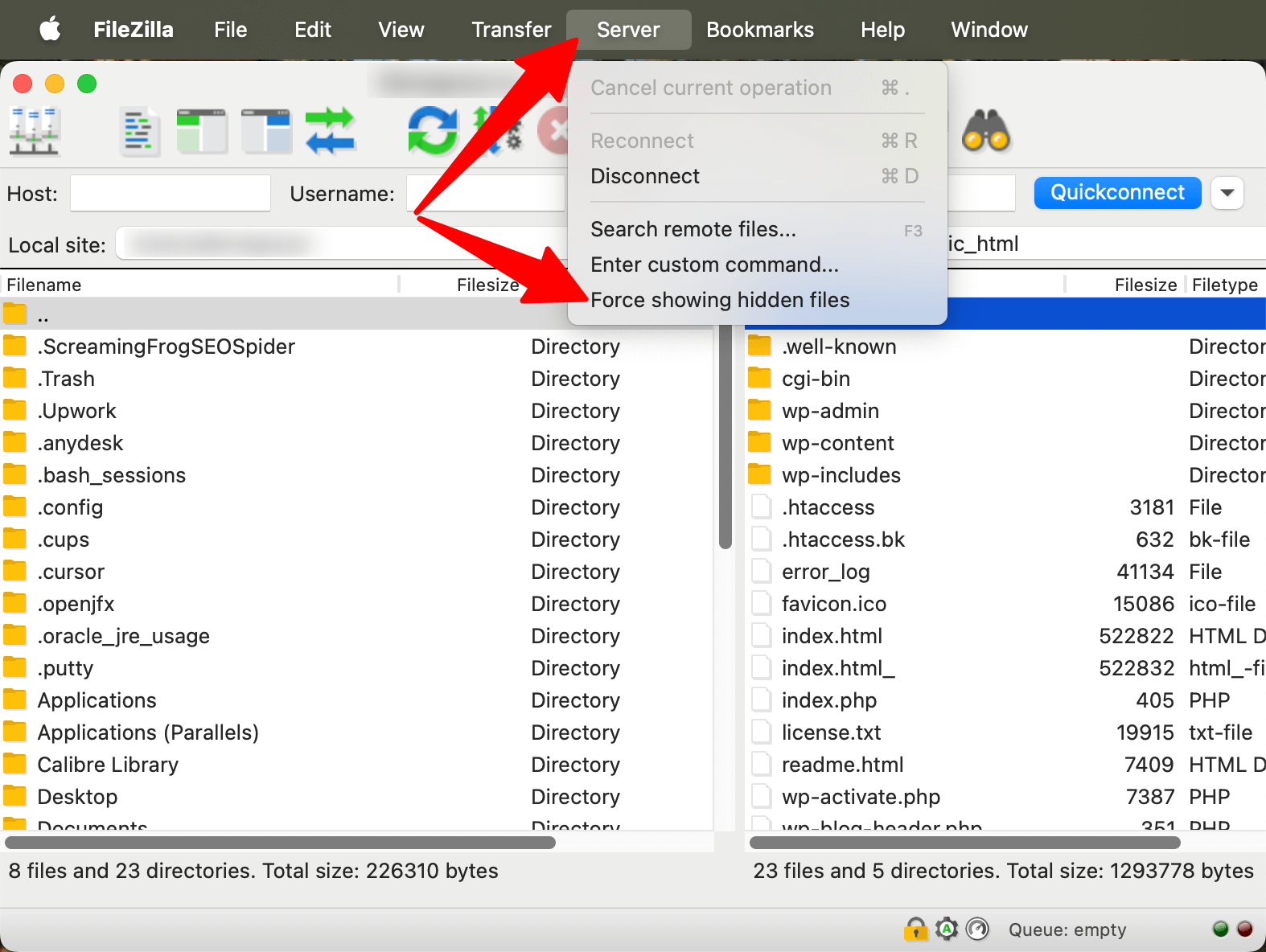
Task: Select Enter custom command… menu entry
Action: click(757, 265)
